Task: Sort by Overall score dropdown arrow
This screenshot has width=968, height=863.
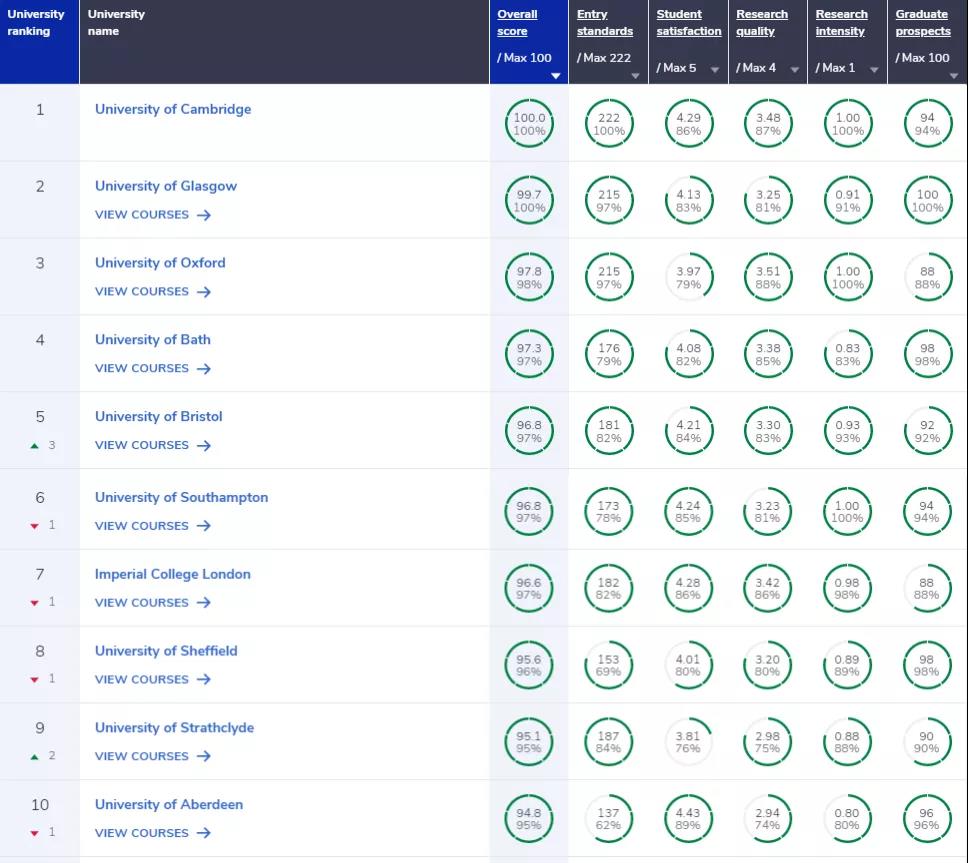Action: (556, 75)
